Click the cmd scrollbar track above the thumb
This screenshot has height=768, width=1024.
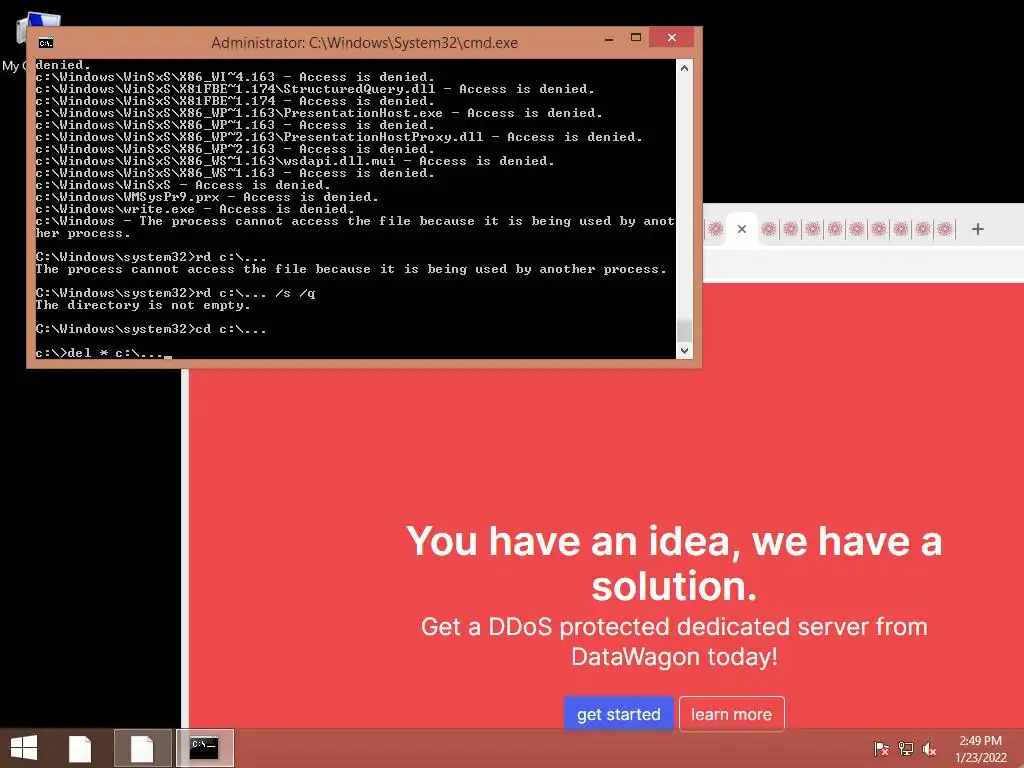pyautogui.click(x=684, y=196)
